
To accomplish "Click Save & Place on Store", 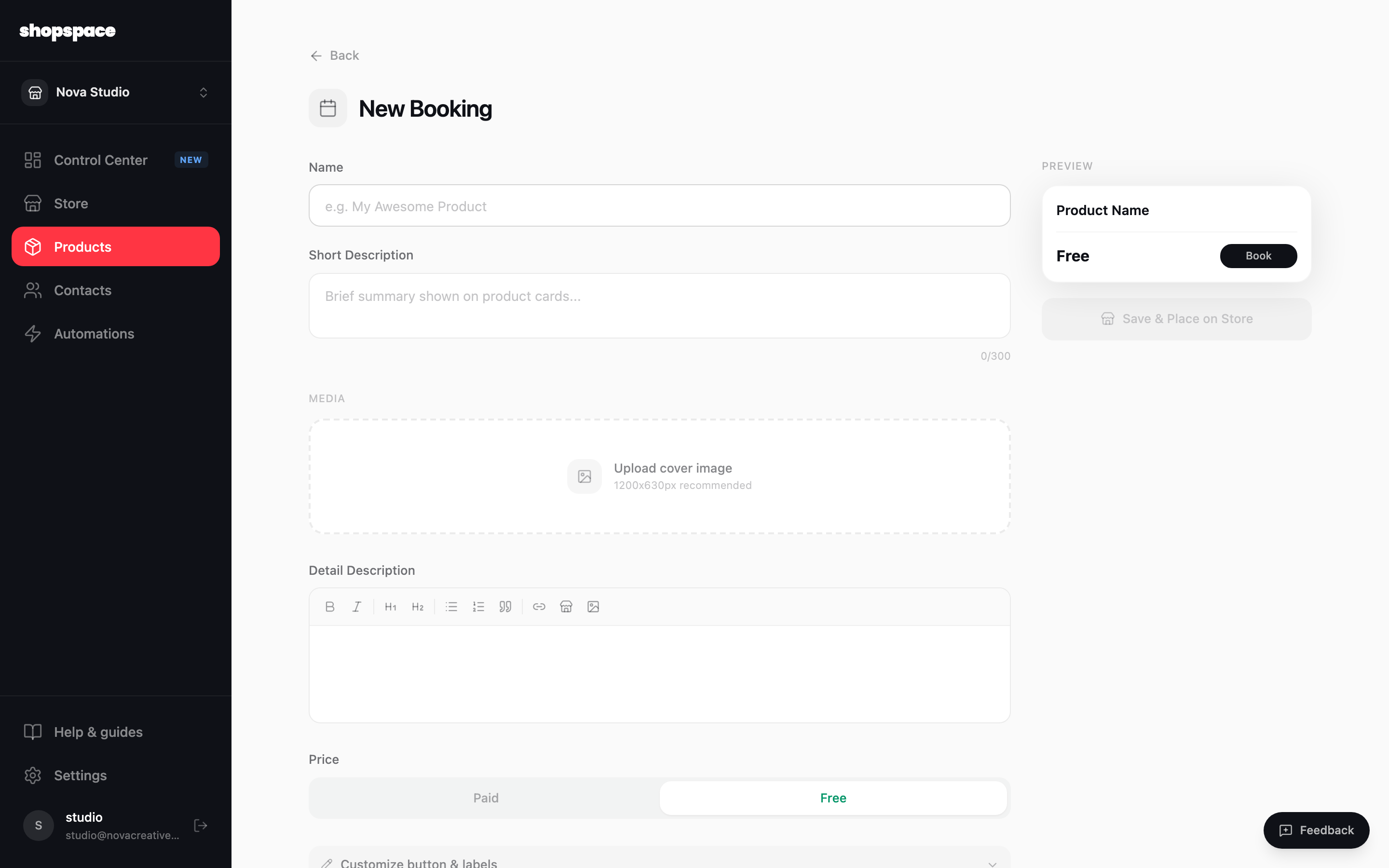I will (x=1177, y=319).
